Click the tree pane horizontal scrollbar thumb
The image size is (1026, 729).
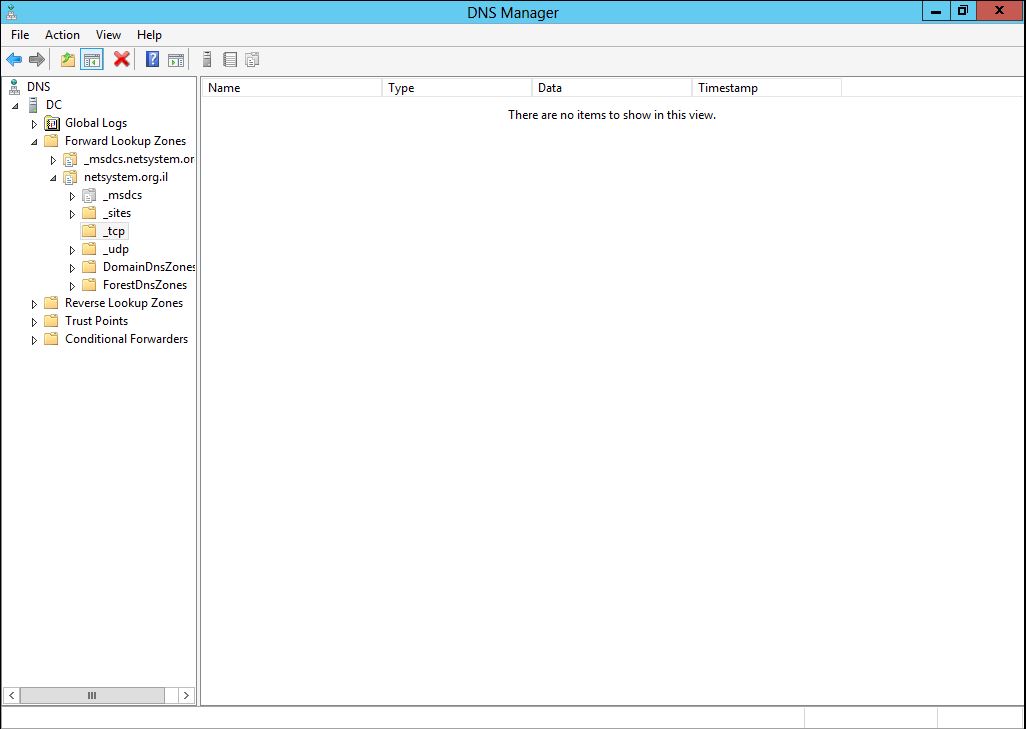[x=92, y=696]
